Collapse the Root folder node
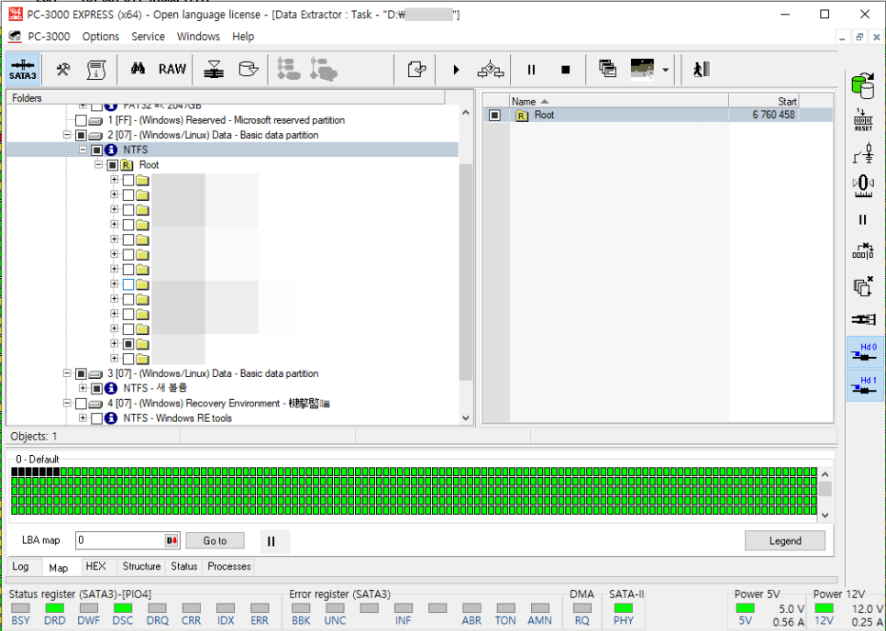The image size is (886, 631). point(98,164)
